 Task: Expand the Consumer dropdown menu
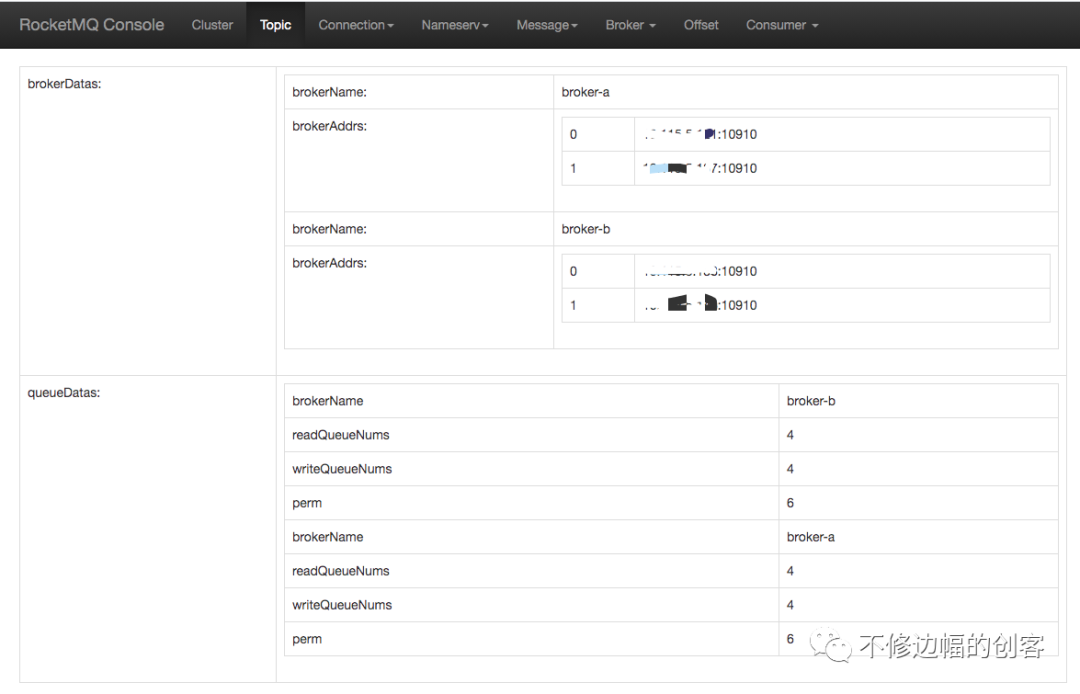tap(782, 25)
